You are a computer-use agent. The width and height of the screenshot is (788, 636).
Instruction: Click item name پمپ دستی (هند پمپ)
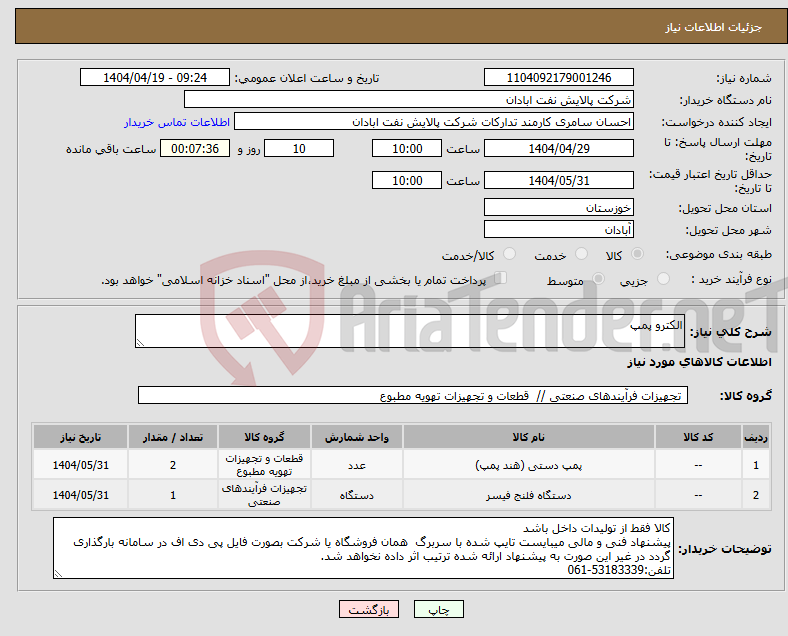click(x=529, y=465)
